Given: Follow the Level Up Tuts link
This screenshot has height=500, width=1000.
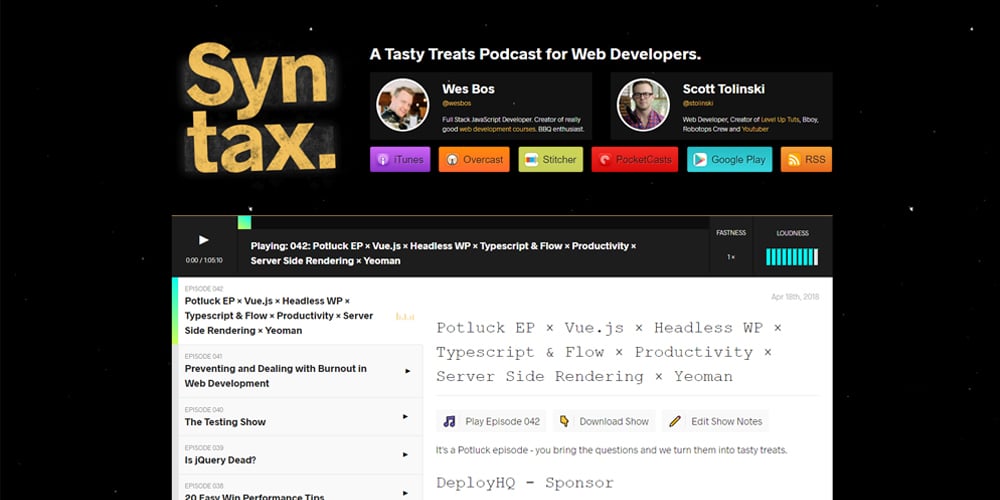Looking at the screenshot, I should 781,119.
